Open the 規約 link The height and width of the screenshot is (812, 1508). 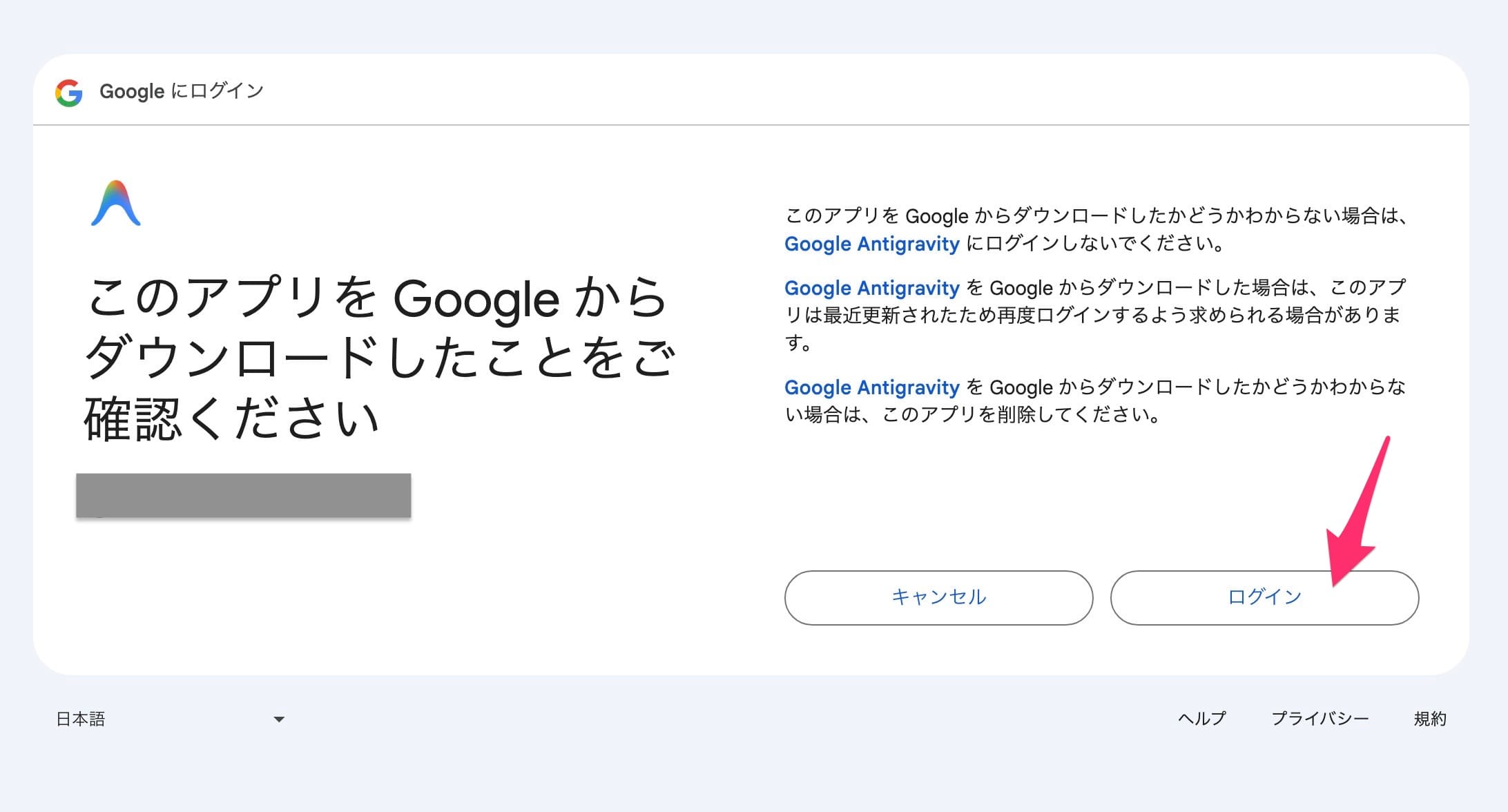[1430, 719]
